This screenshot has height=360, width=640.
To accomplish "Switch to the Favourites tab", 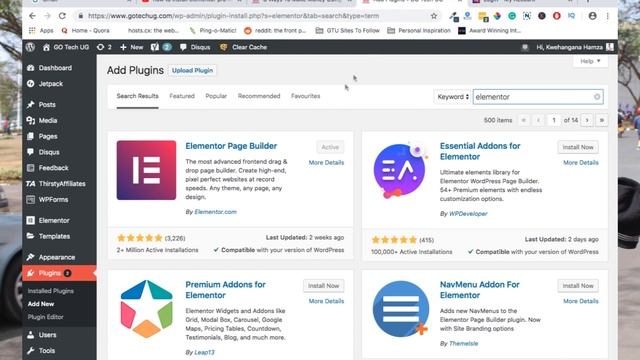I will pyautogui.click(x=305, y=96).
